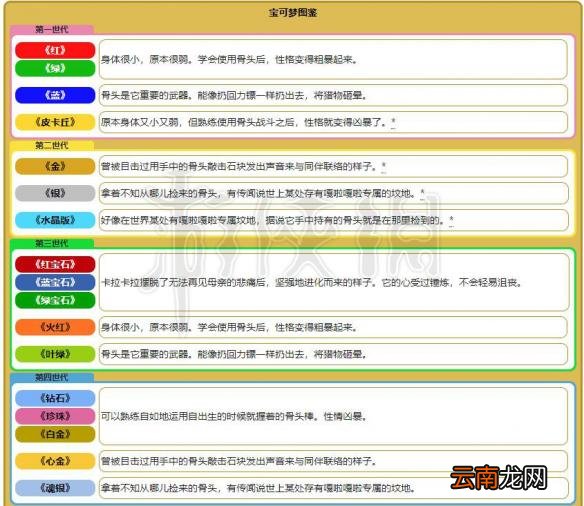Image resolution: width=584 pixels, height=506 pixels.
Task: Select the 《银》 version label
Action: click(x=55, y=193)
